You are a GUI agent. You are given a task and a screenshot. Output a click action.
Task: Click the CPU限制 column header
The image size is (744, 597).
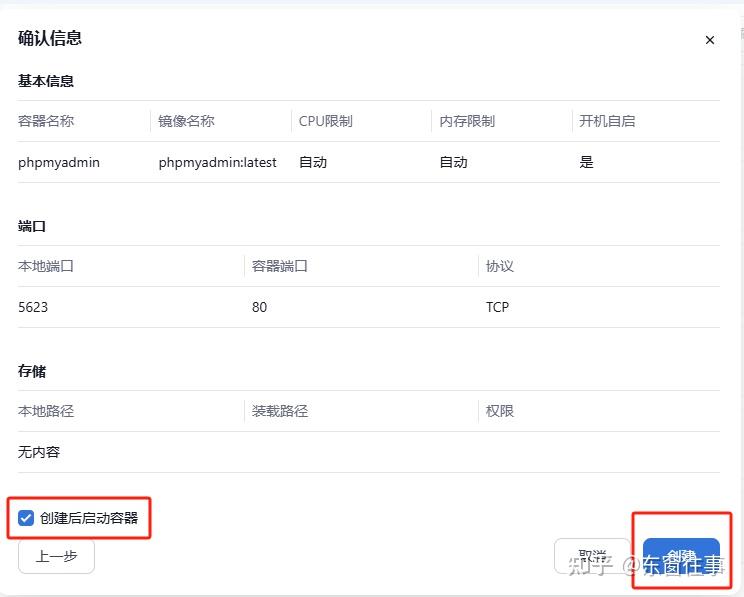pyautogui.click(x=326, y=121)
